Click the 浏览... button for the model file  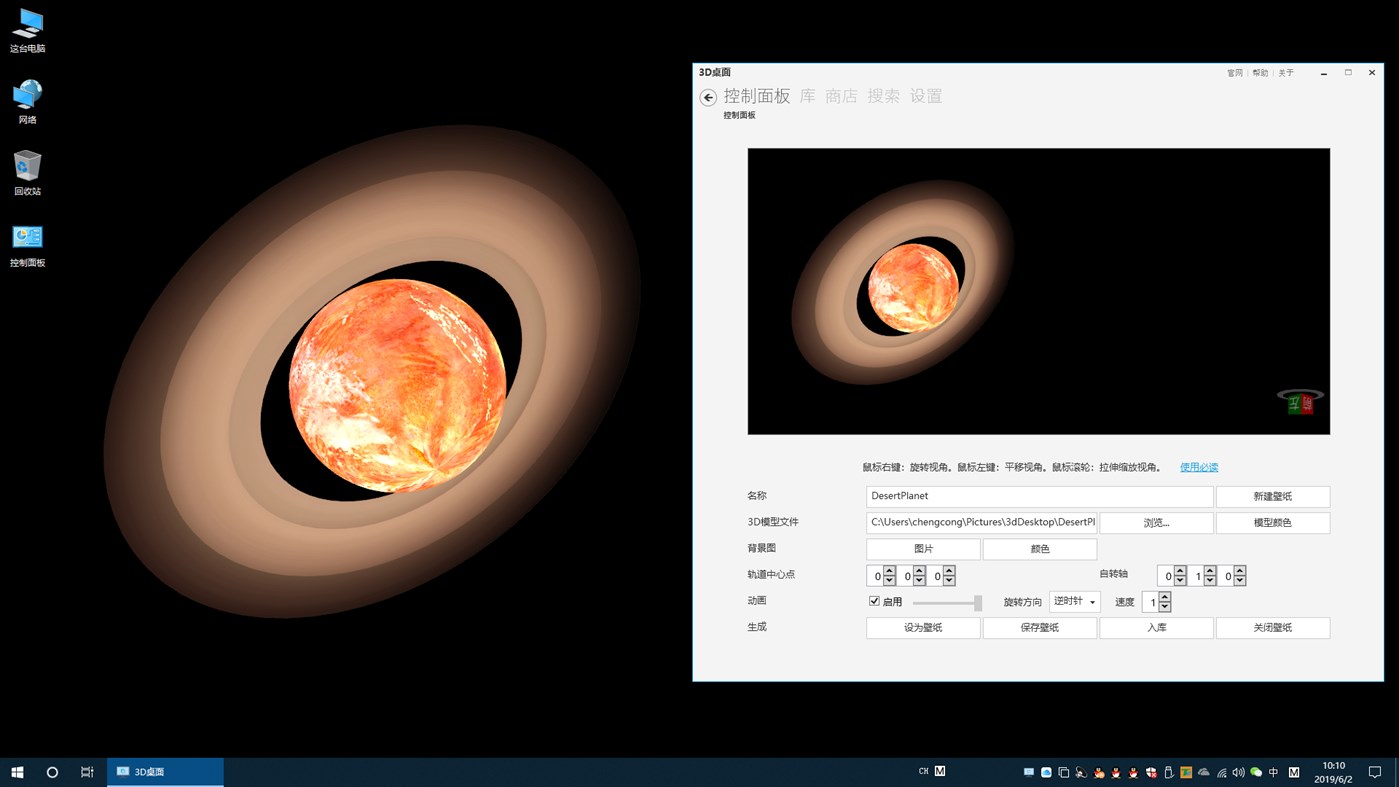[1156, 522]
